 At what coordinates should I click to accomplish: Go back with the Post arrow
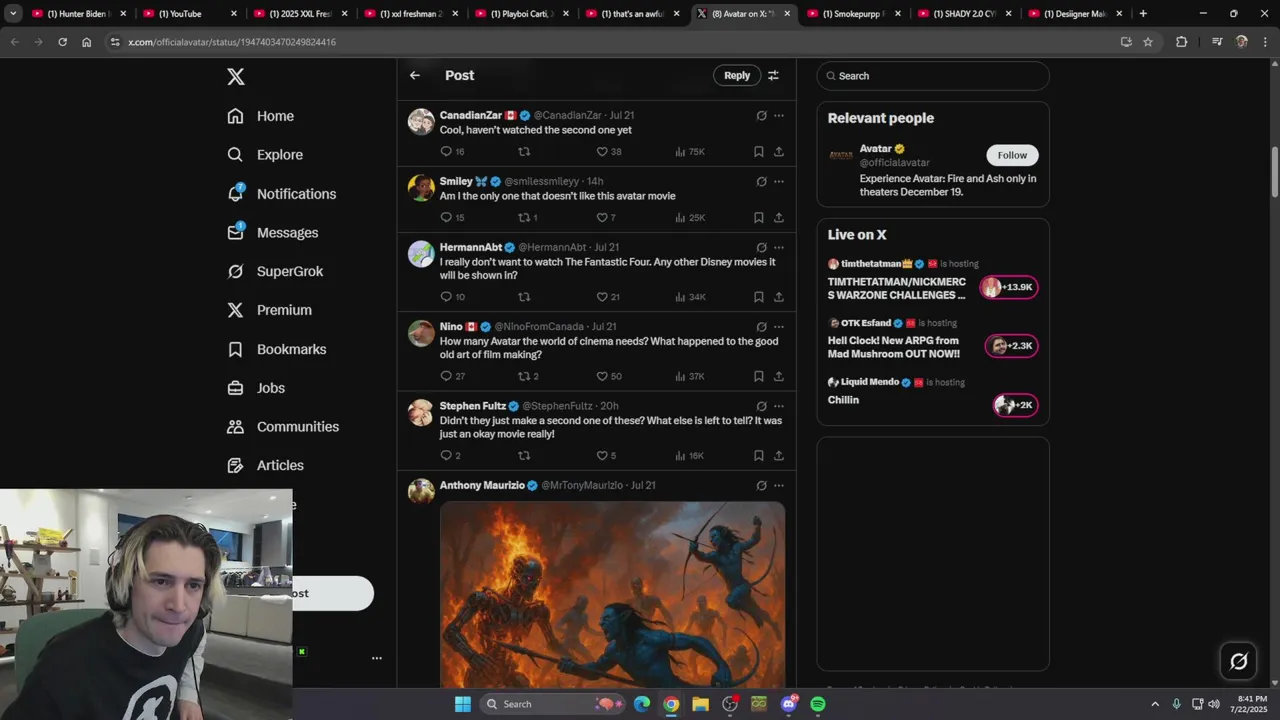click(x=415, y=75)
